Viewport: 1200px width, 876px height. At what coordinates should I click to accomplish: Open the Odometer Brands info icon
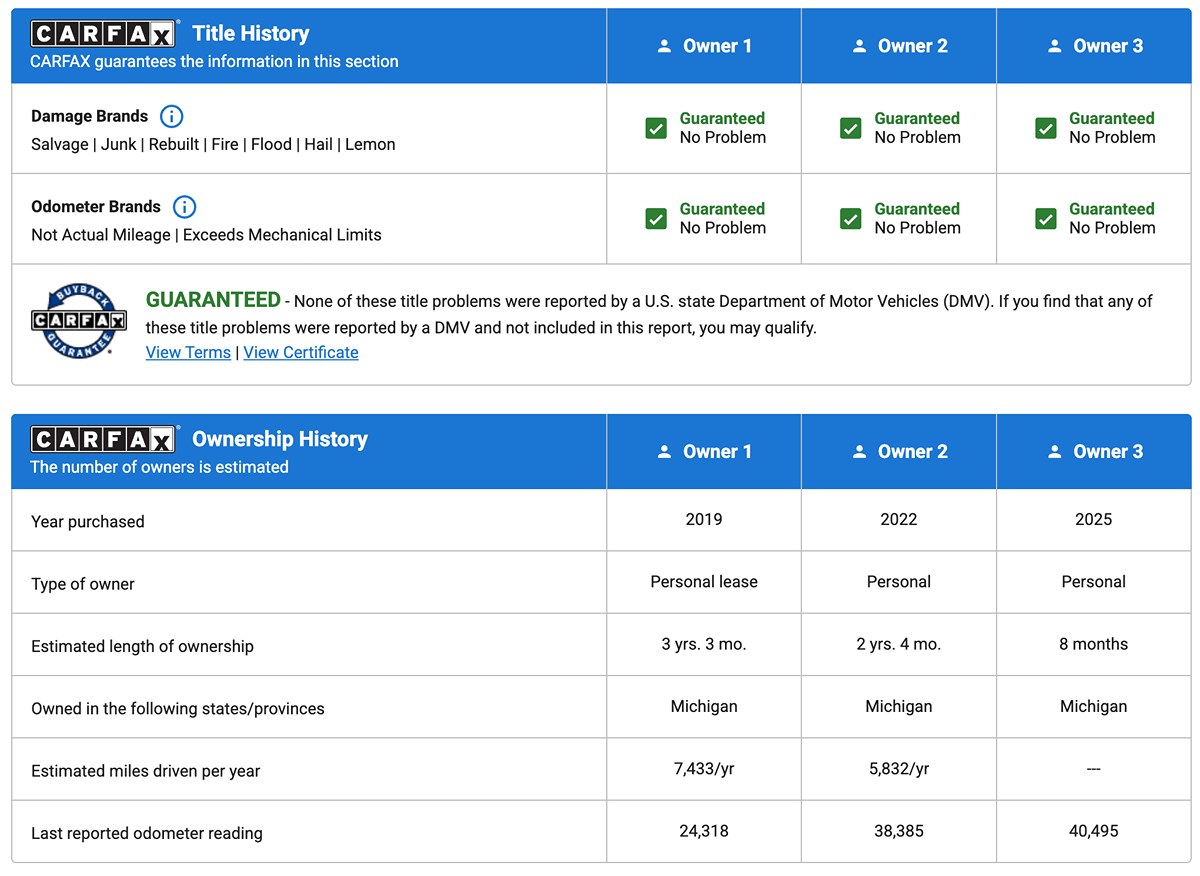pos(184,207)
